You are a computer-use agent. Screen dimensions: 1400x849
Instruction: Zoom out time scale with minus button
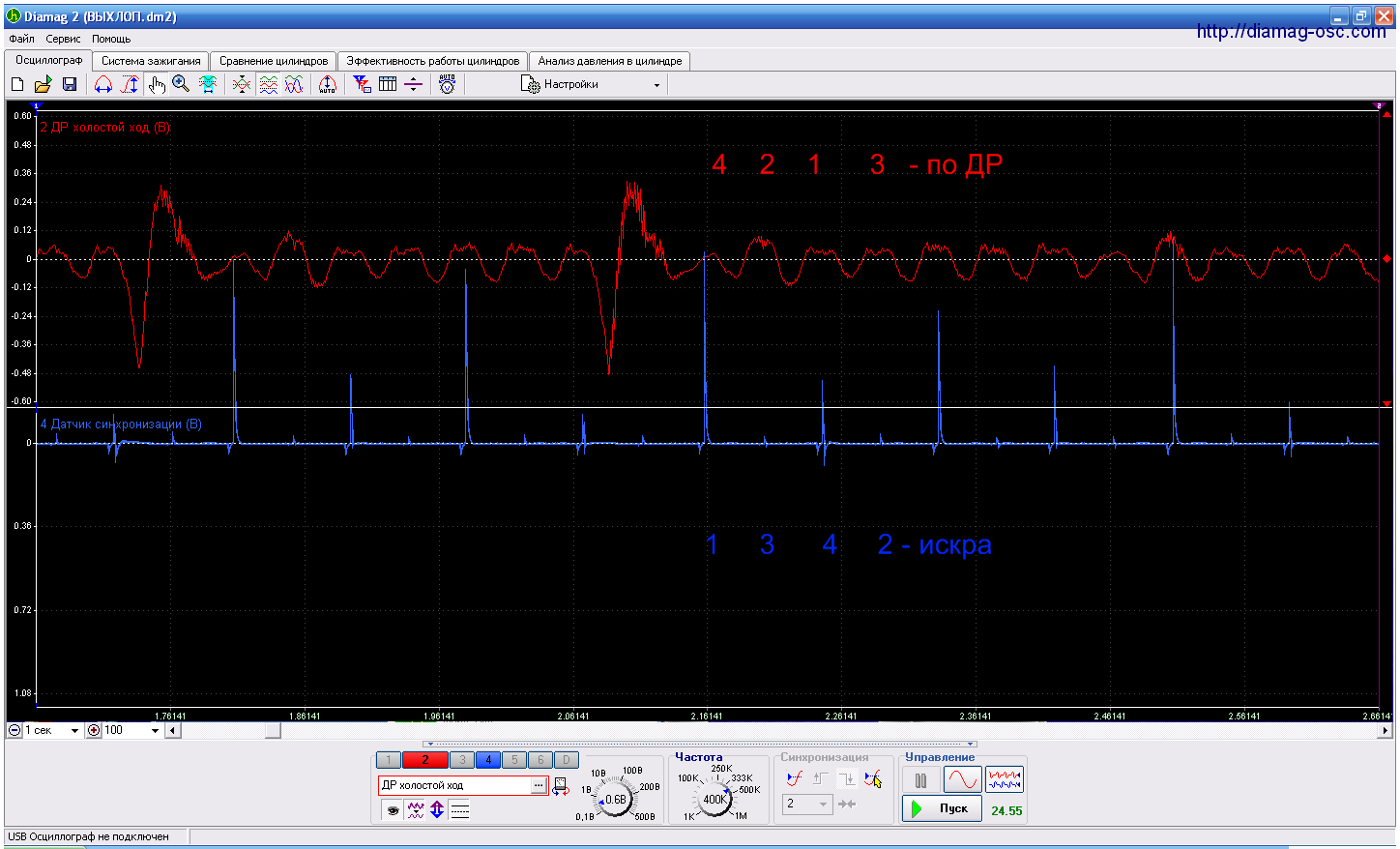point(15,731)
